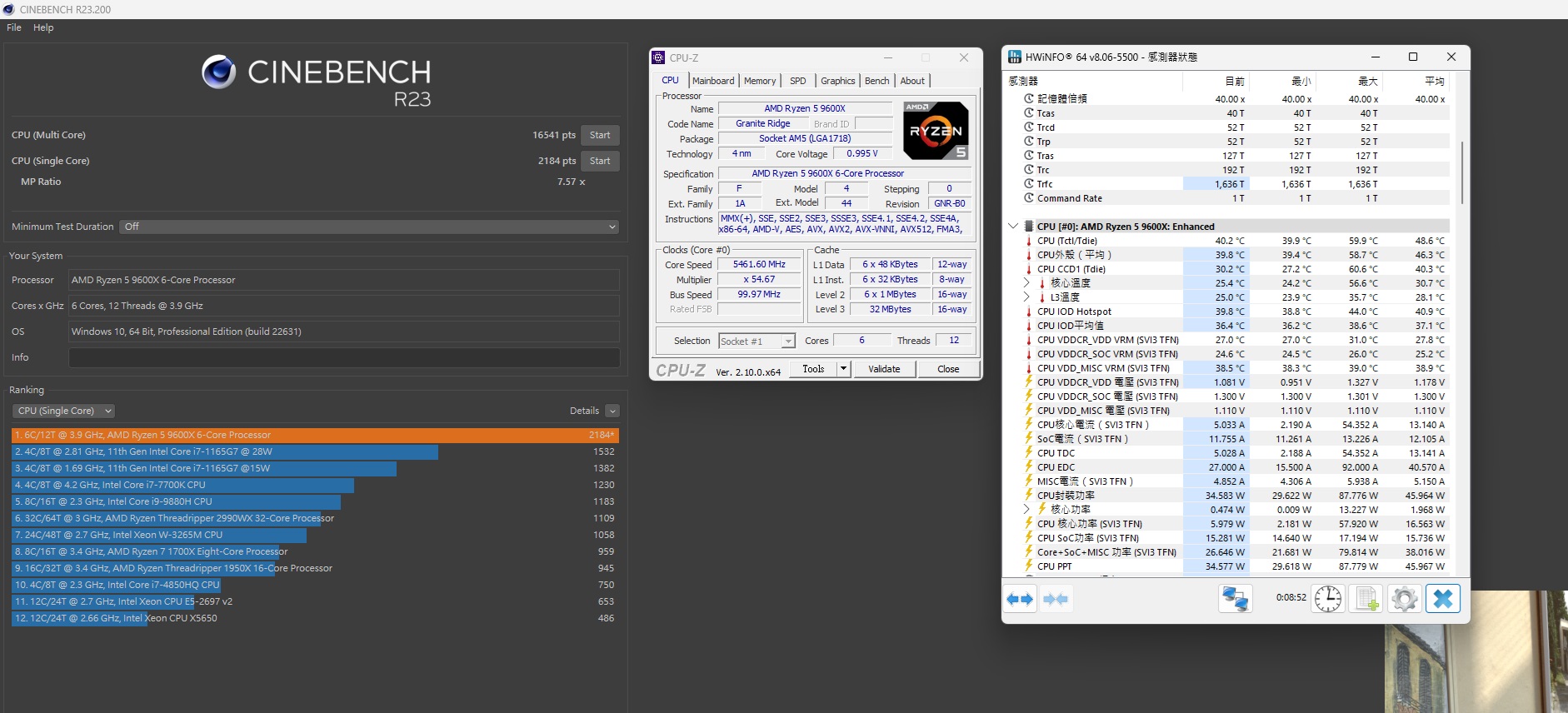The width and height of the screenshot is (1568, 713).
Task: Select the Threadripper 2990WX ranking row
Action: coord(315,518)
